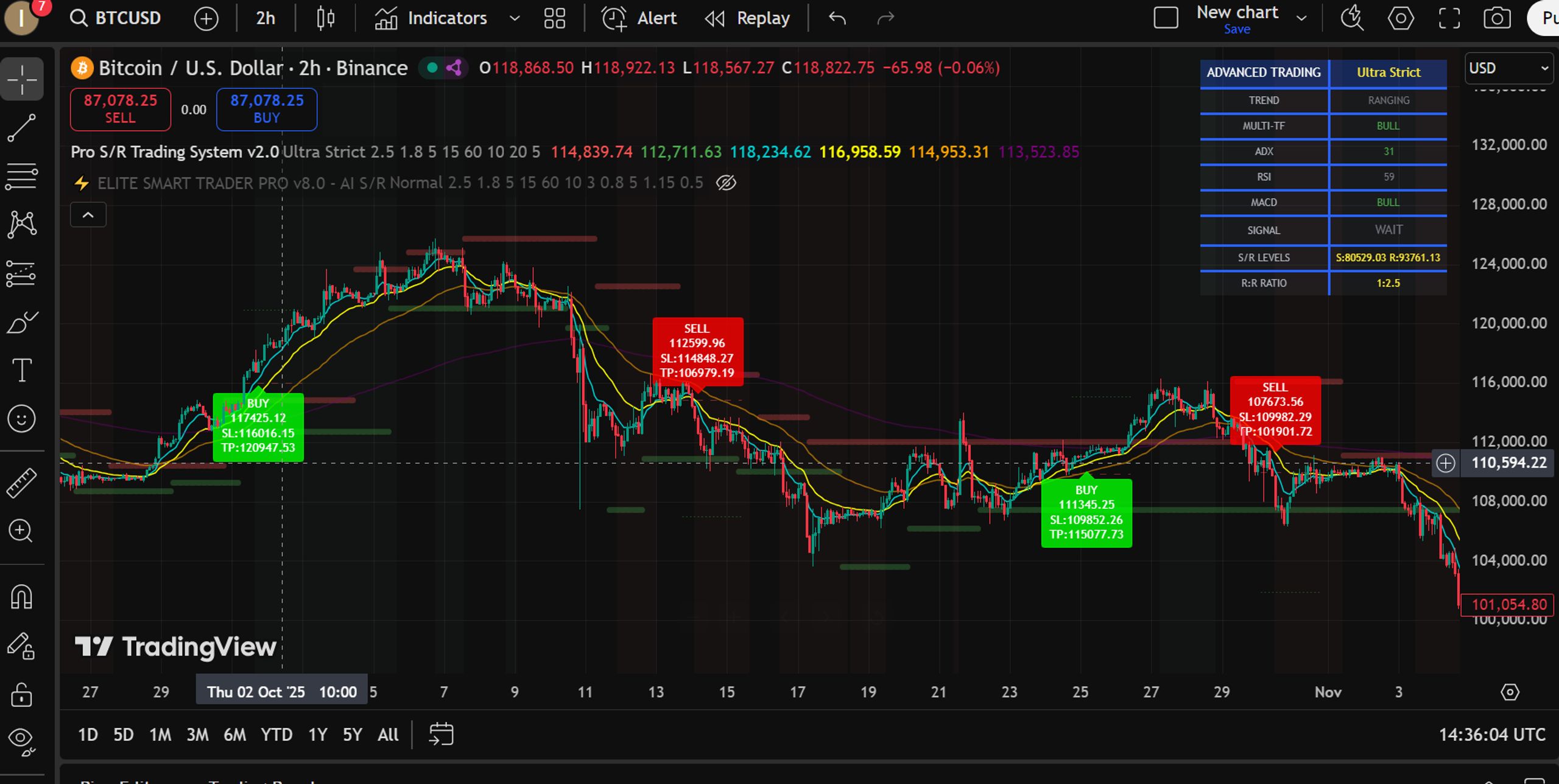Open the chart layout selector
1559x784 pixels.
click(1166, 18)
